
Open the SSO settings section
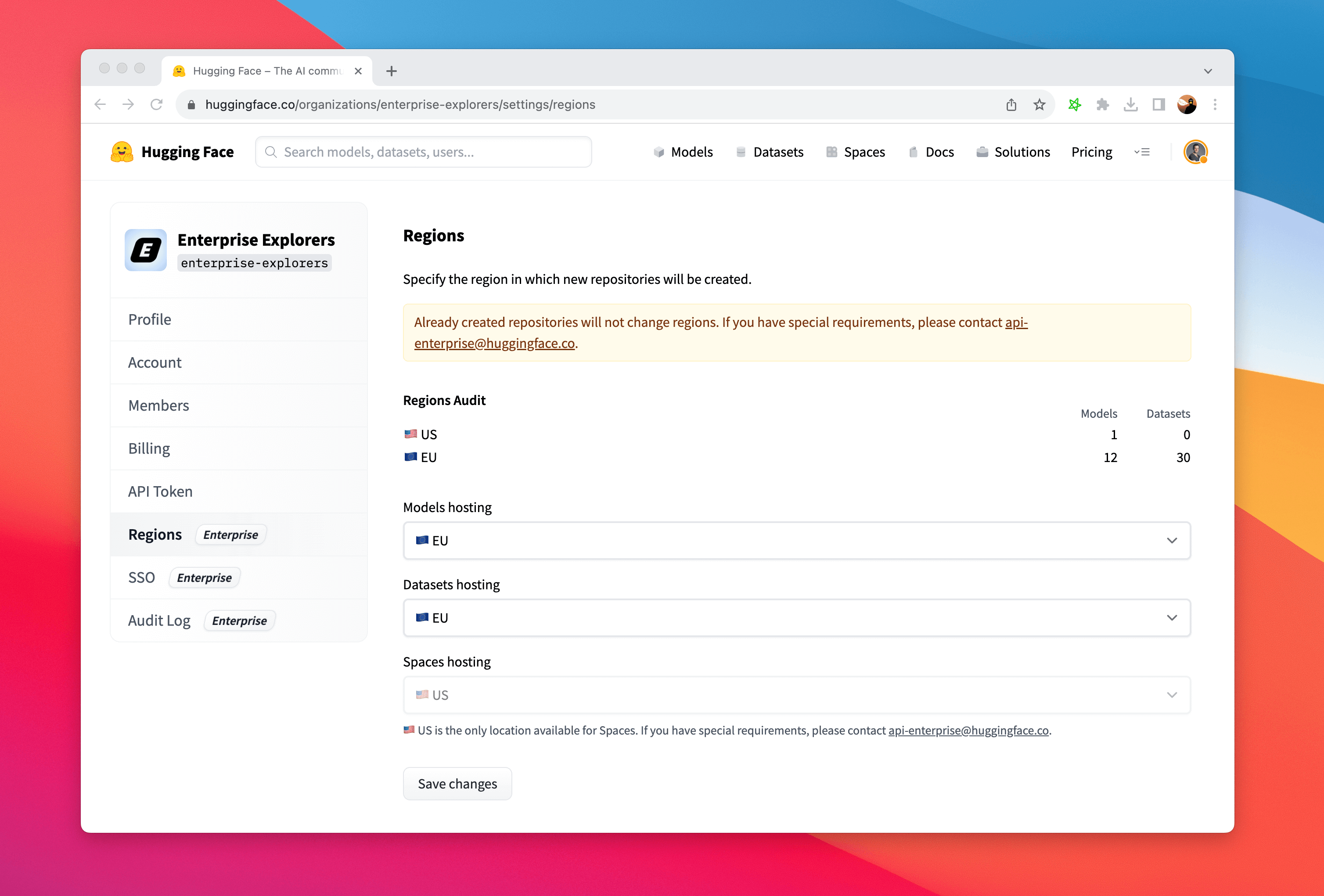coord(141,577)
